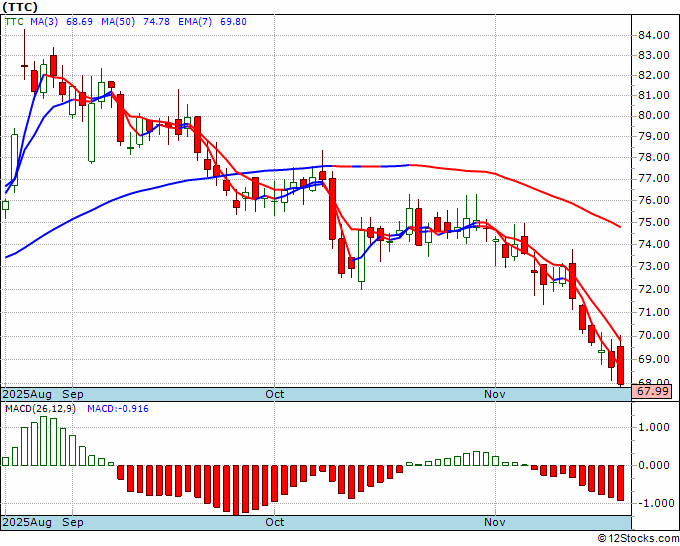Click the 80.00 price axis label
The height and width of the screenshot is (546, 680).
pos(654,116)
